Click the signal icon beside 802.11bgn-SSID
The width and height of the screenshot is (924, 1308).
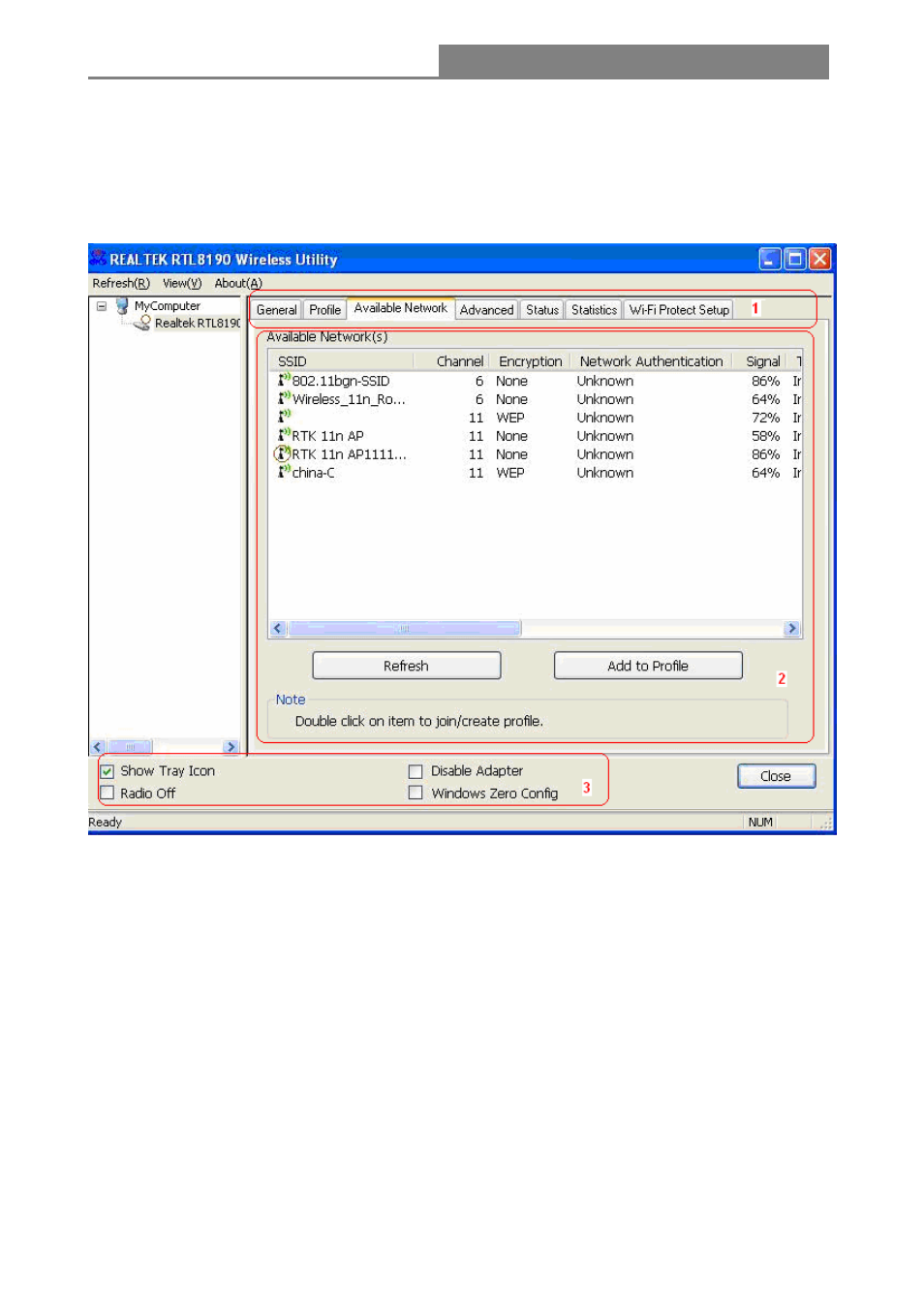tap(284, 380)
